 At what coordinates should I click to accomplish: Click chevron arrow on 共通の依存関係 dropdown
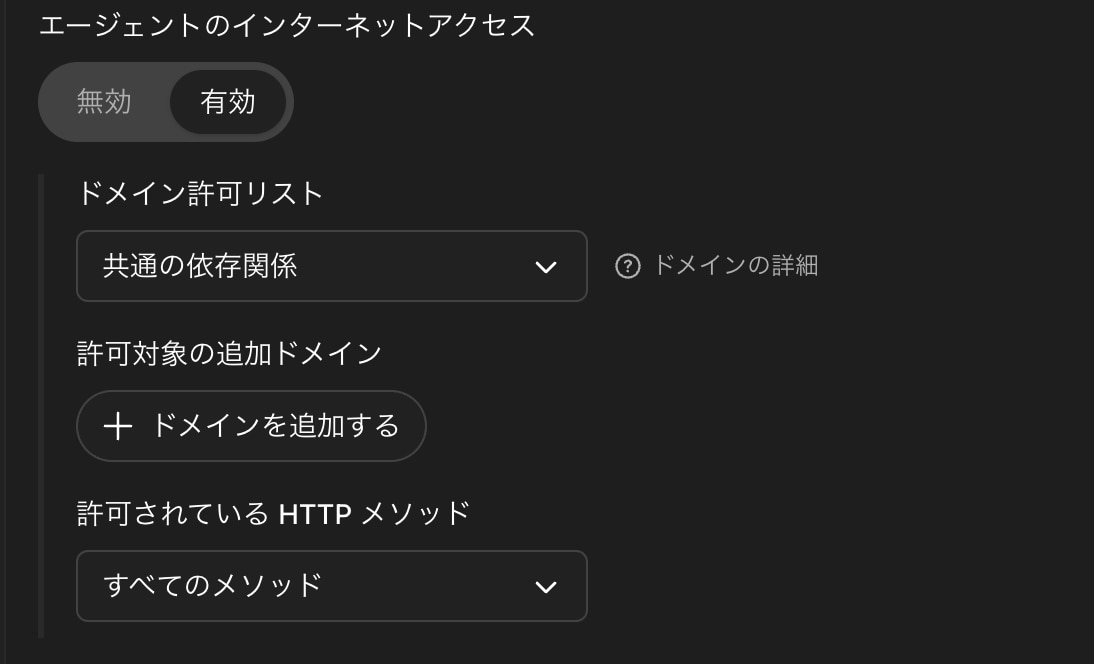tap(545, 267)
